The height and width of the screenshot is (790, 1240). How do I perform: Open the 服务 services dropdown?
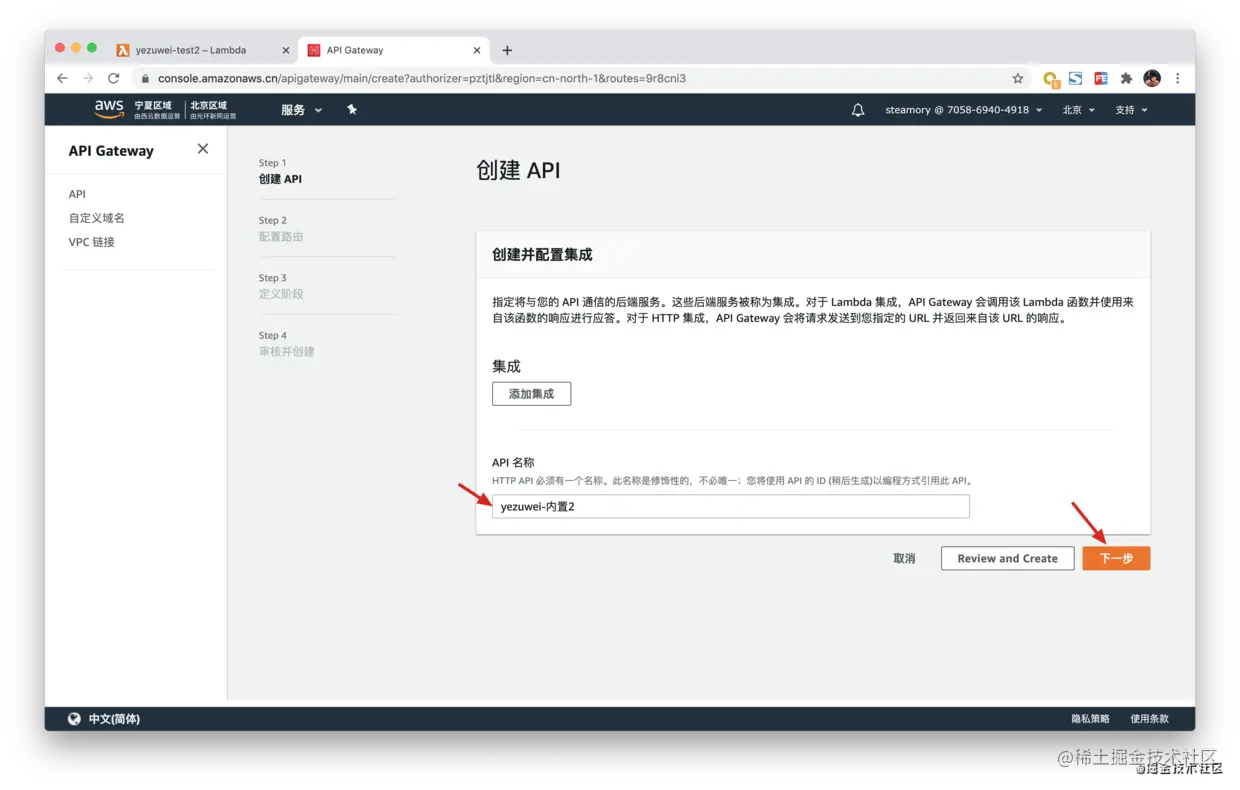coord(301,110)
